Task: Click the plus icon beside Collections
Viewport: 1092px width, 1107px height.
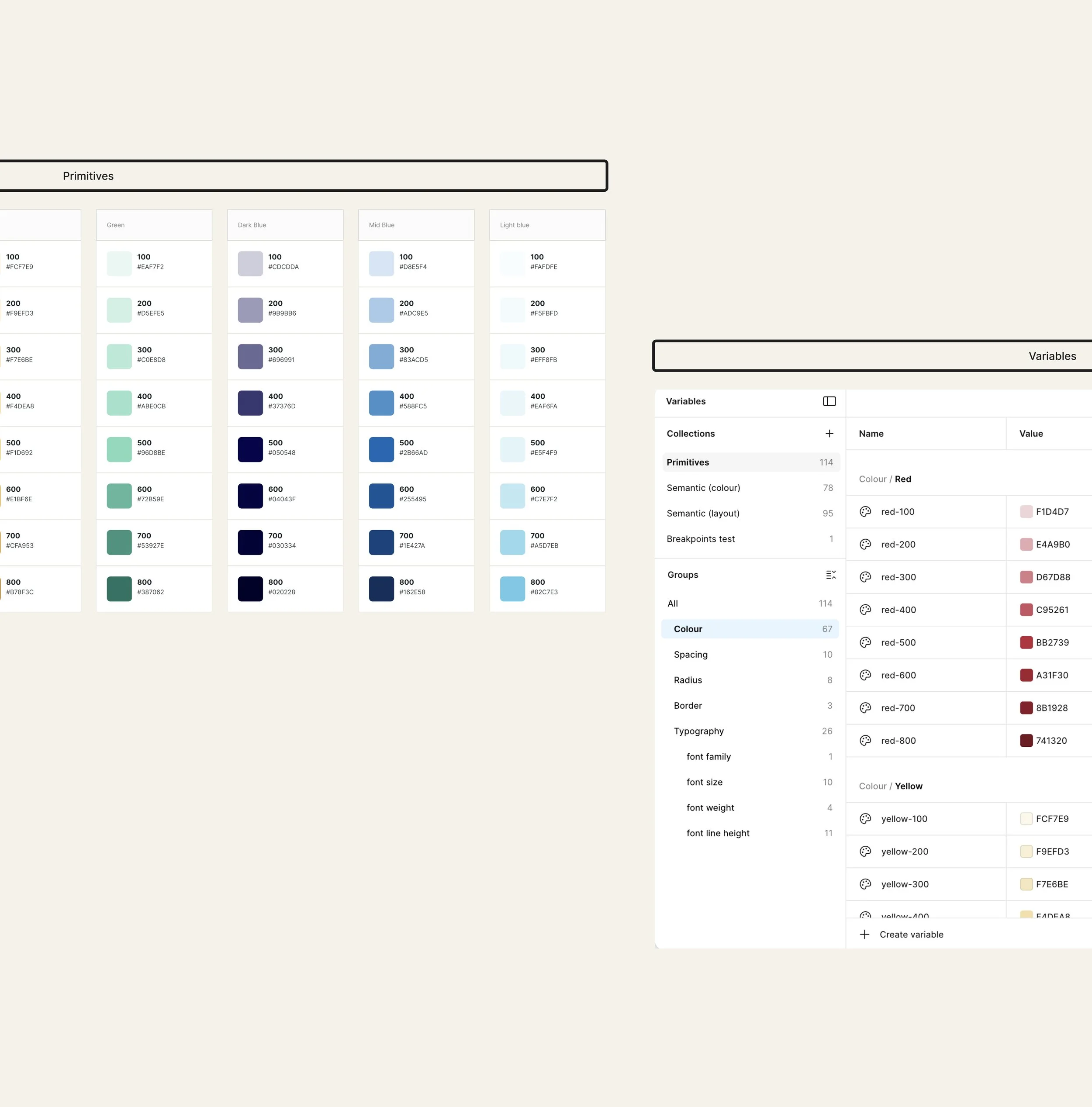Action: (x=829, y=434)
